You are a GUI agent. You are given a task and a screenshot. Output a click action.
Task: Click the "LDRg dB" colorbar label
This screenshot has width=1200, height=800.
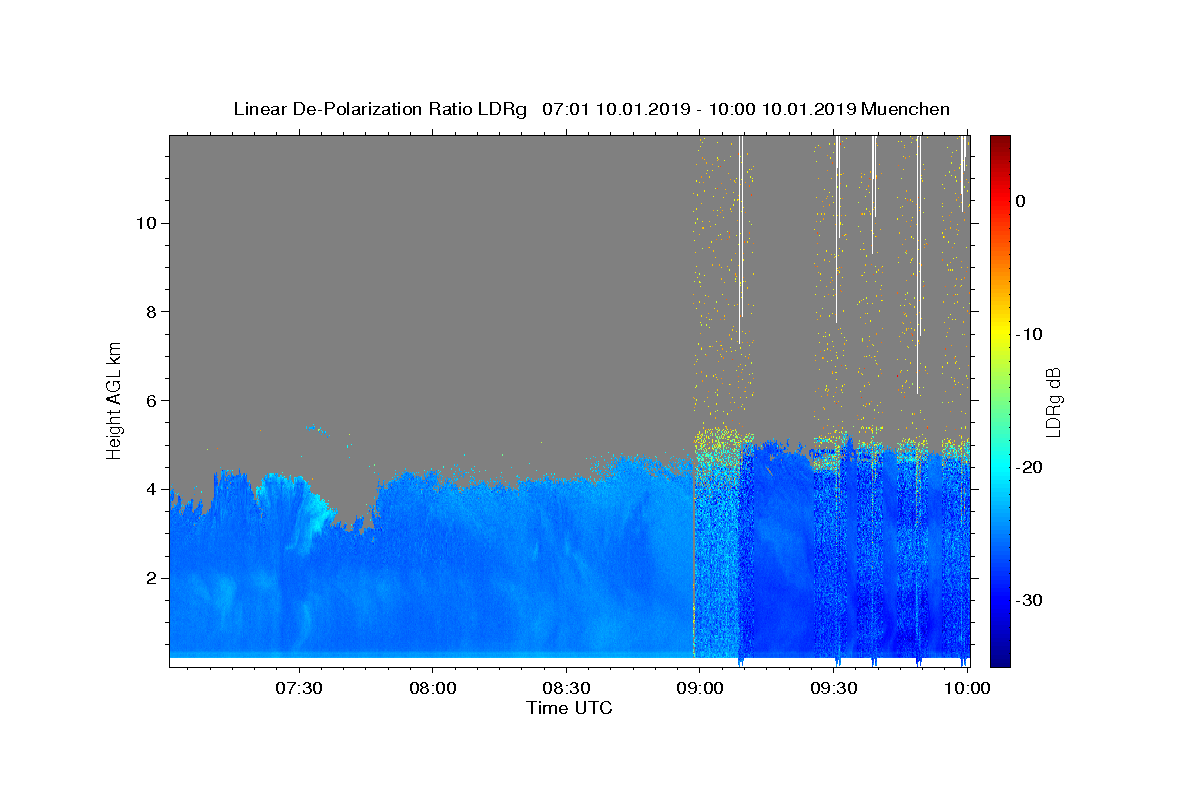(x=1053, y=401)
